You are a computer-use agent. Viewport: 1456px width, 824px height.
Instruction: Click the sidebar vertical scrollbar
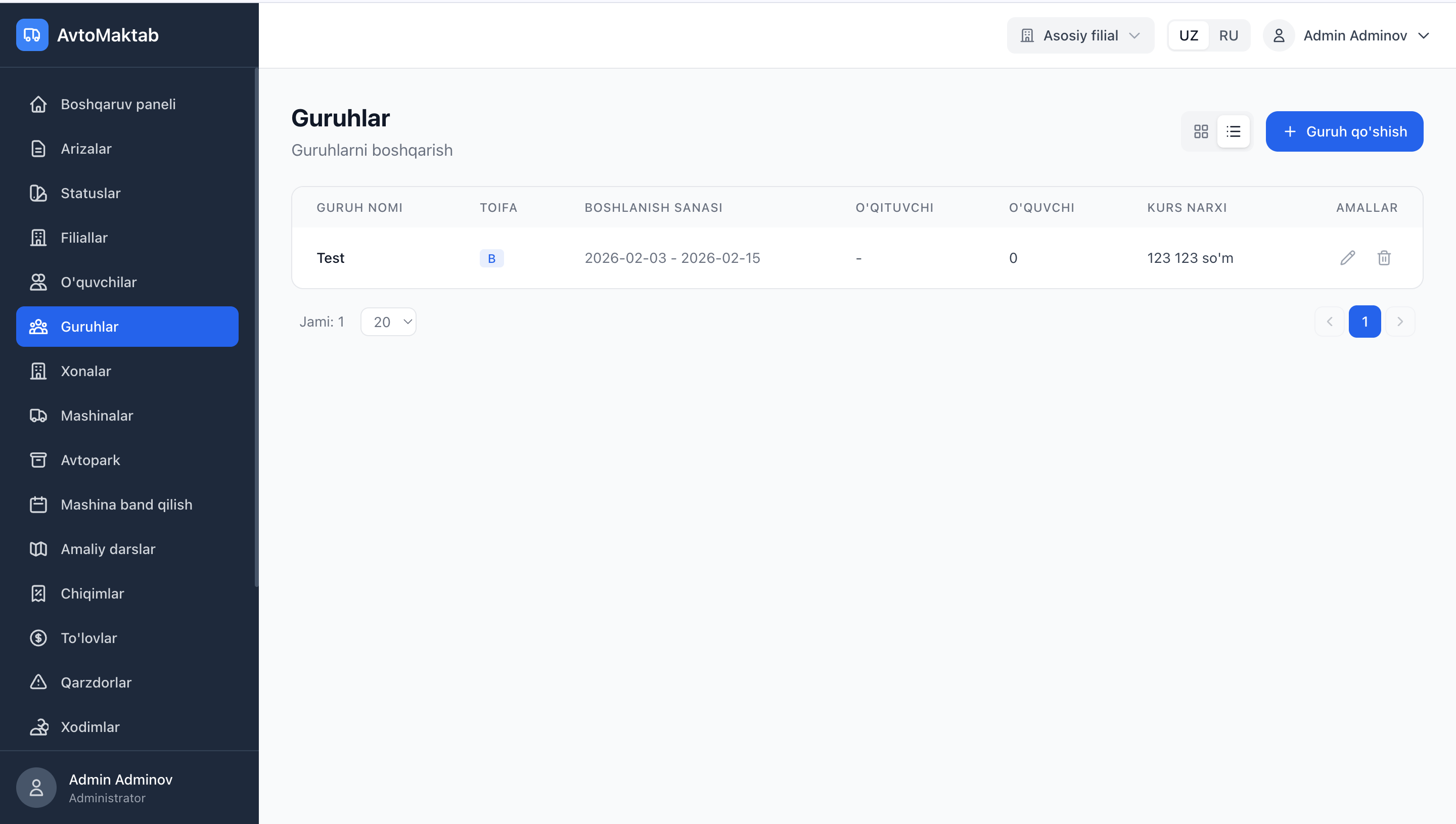click(256, 328)
